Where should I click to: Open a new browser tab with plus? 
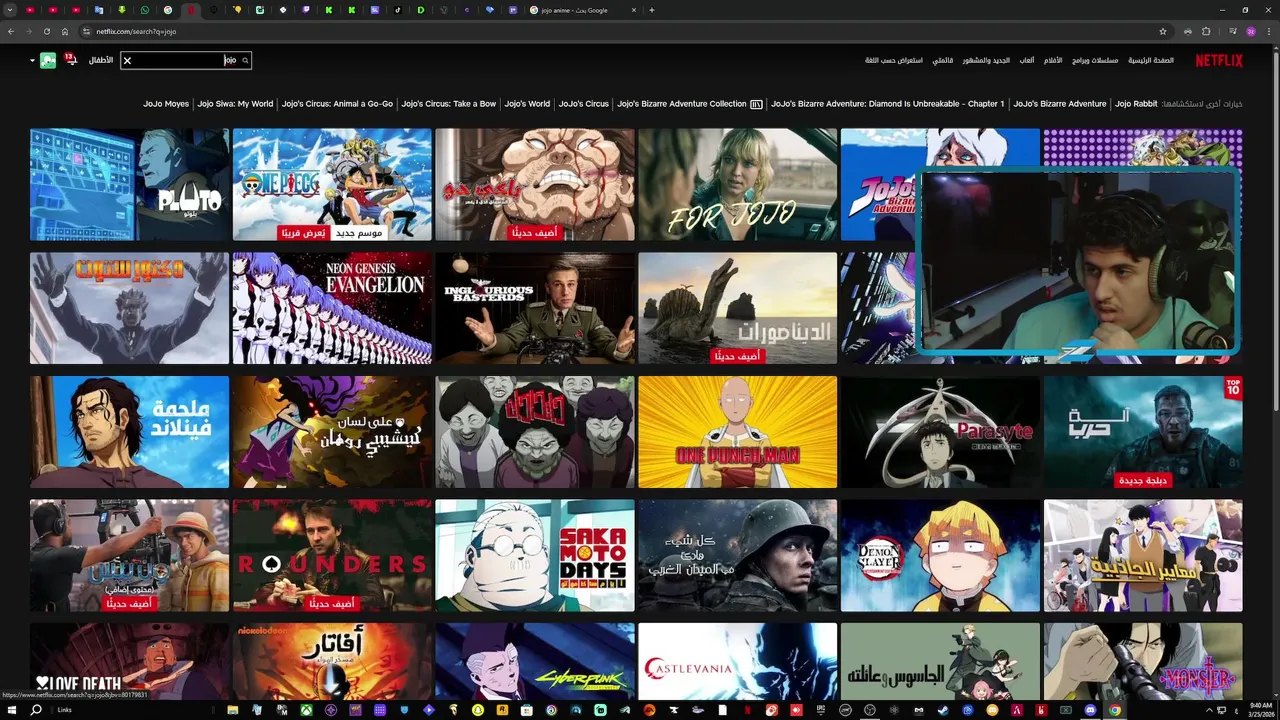[652, 10]
